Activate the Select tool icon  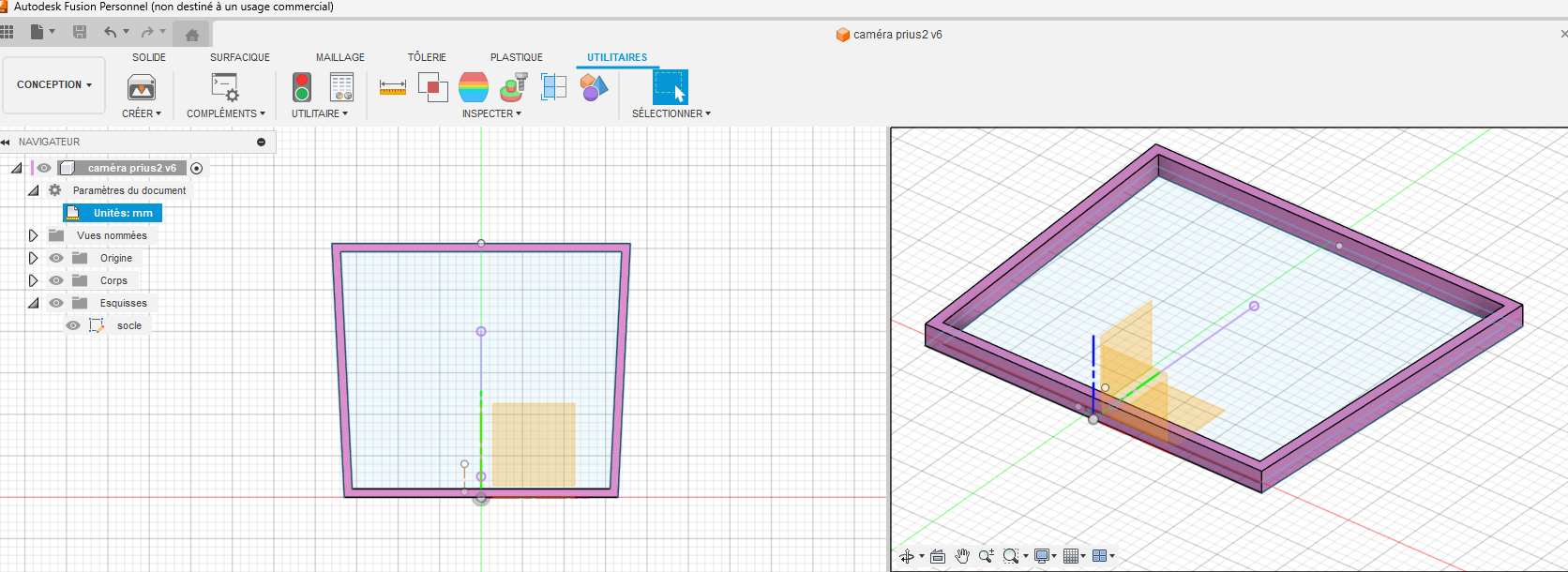coord(671,87)
